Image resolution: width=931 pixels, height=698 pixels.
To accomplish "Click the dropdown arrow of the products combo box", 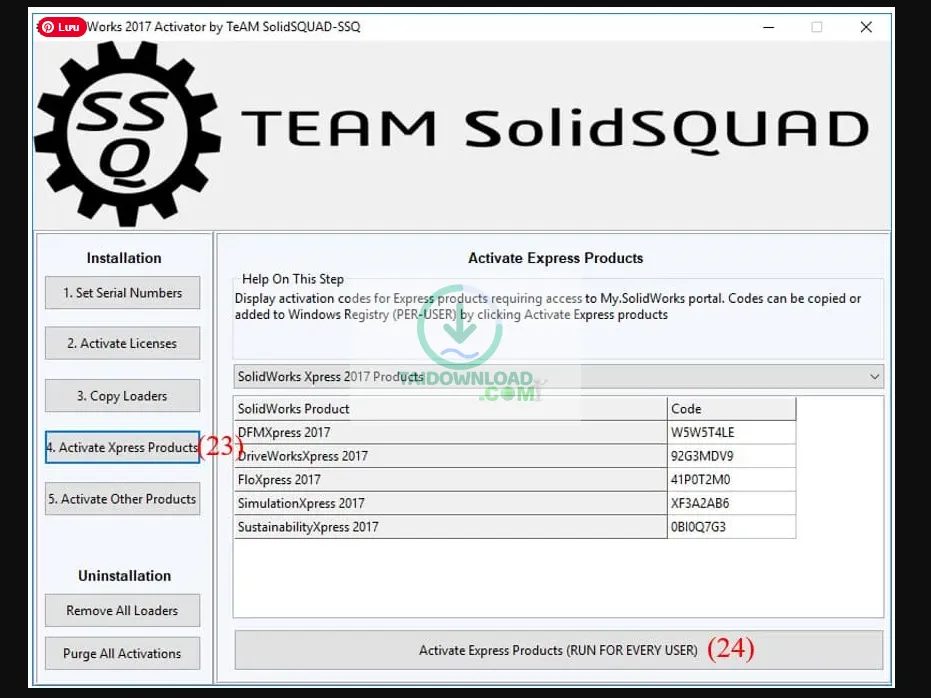I will pos(874,377).
